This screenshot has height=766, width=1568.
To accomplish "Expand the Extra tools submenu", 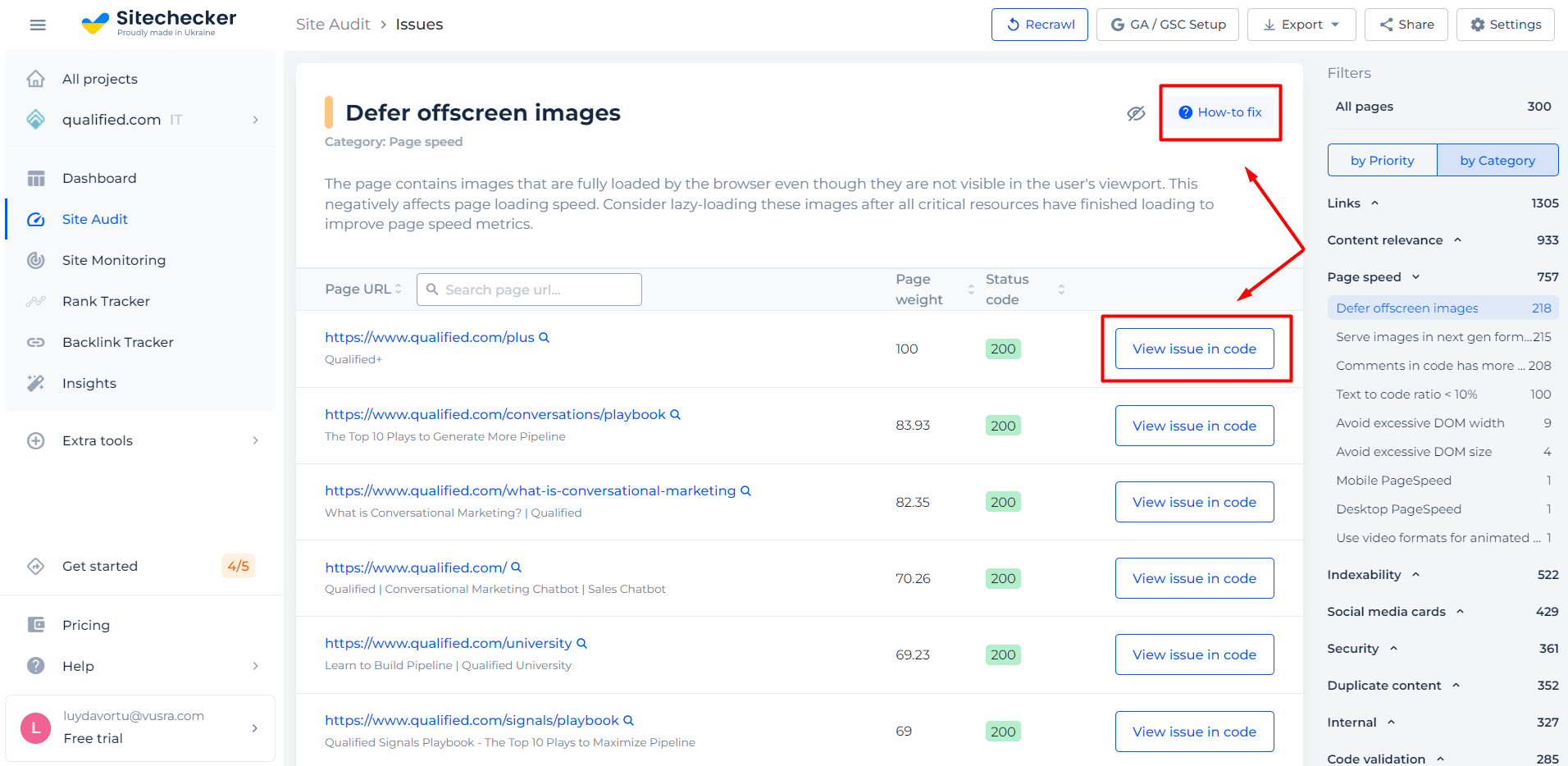I will point(256,440).
